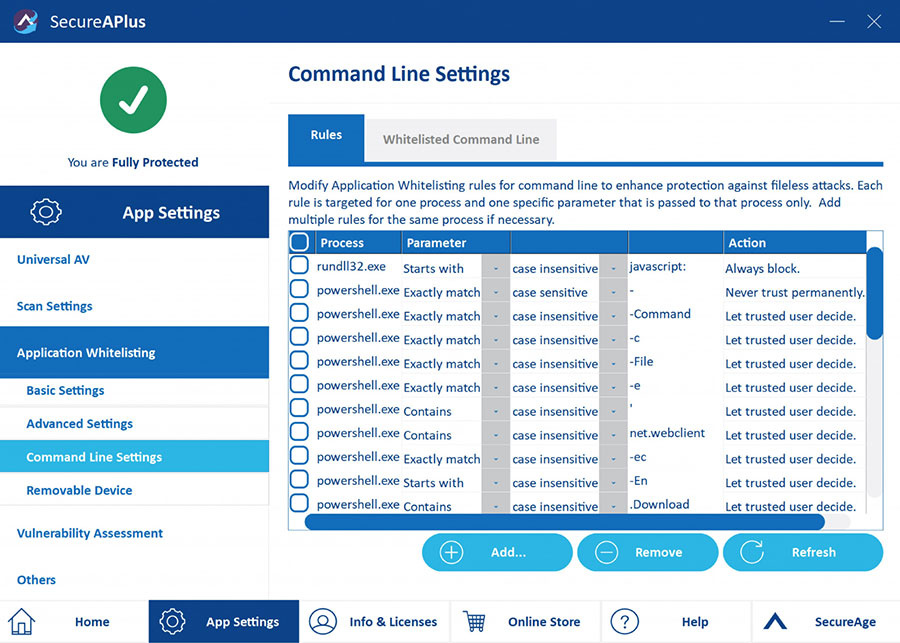Viewport: 900px width, 643px height.
Task: Open case dropdown for '-Command' rule
Action: click(x=614, y=316)
